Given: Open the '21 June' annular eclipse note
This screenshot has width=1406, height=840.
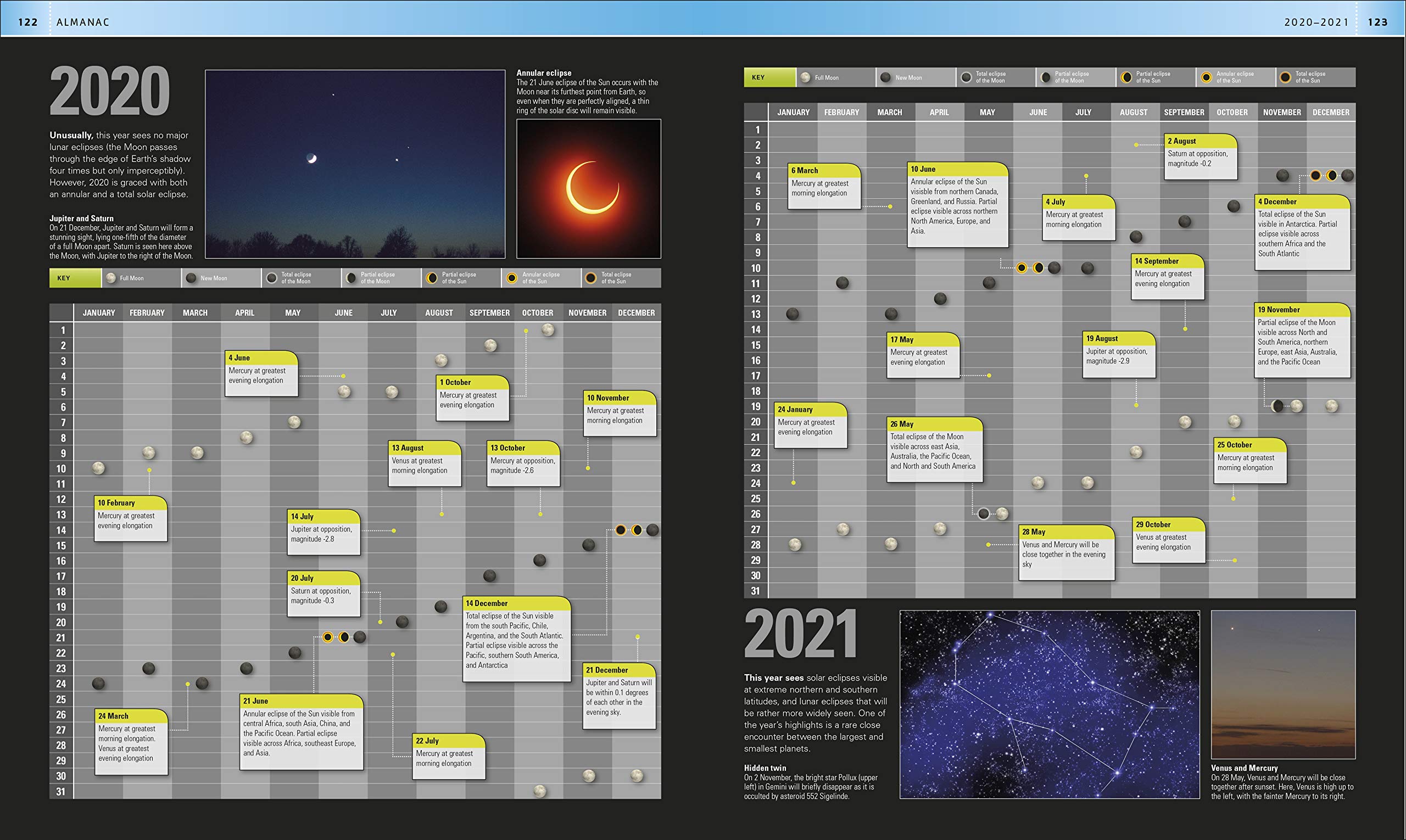Looking at the screenshot, I should (x=301, y=732).
